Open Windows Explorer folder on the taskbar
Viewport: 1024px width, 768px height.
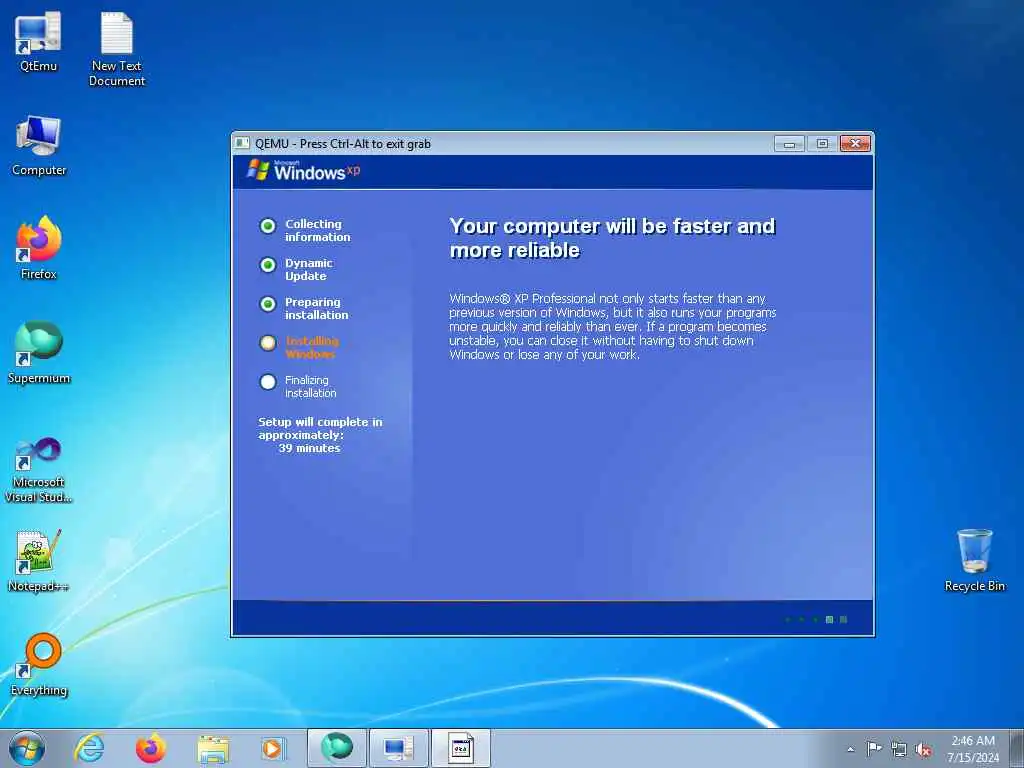pos(213,749)
